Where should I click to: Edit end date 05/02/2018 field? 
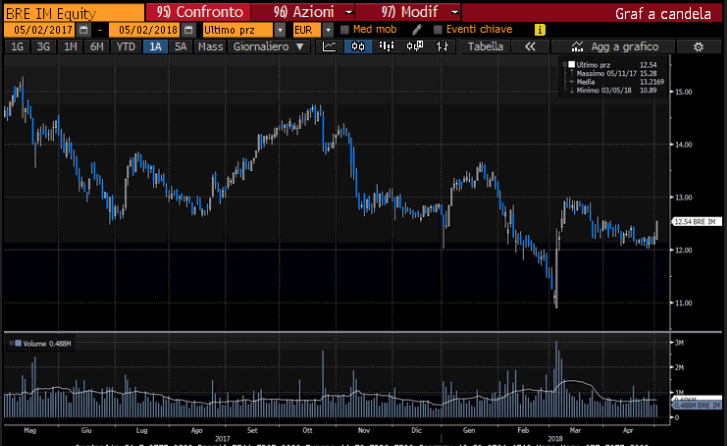pyautogui.click(x=145, y=30)
